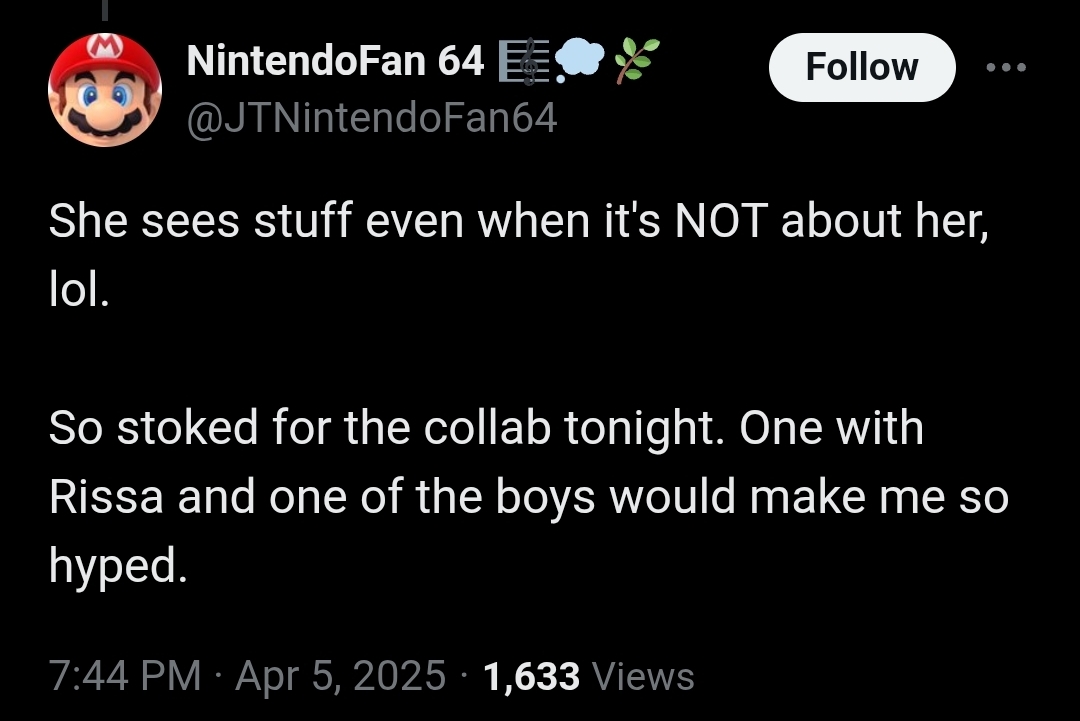The width and height of the screenshot is (1080, 721).
Task: Open the three-dot more options menu
Action: [x=1005, y=67]
